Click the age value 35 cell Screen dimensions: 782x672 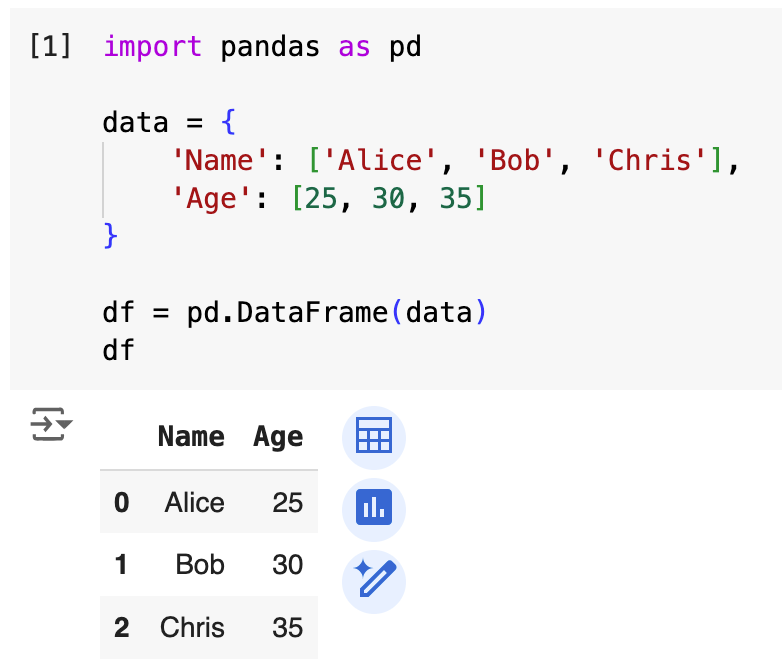pos(287,628)
